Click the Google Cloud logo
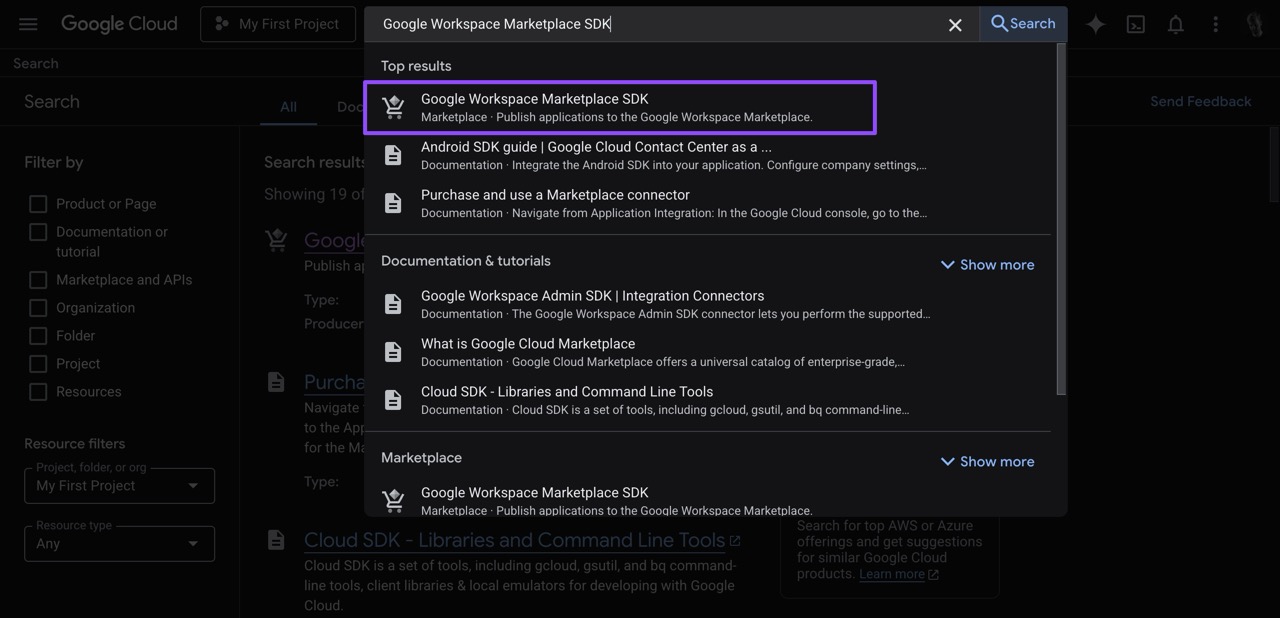The image size is (1280, 618). [119, 23]
